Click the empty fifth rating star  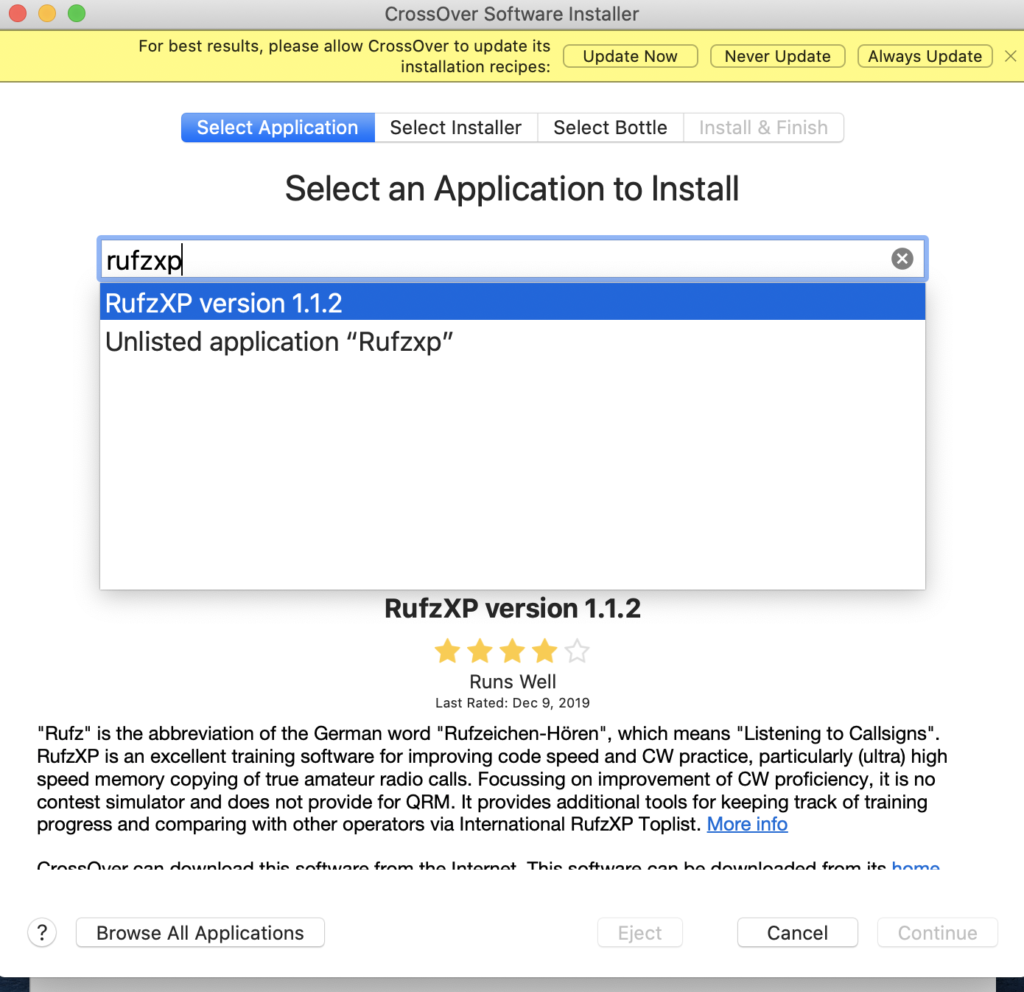577,653
